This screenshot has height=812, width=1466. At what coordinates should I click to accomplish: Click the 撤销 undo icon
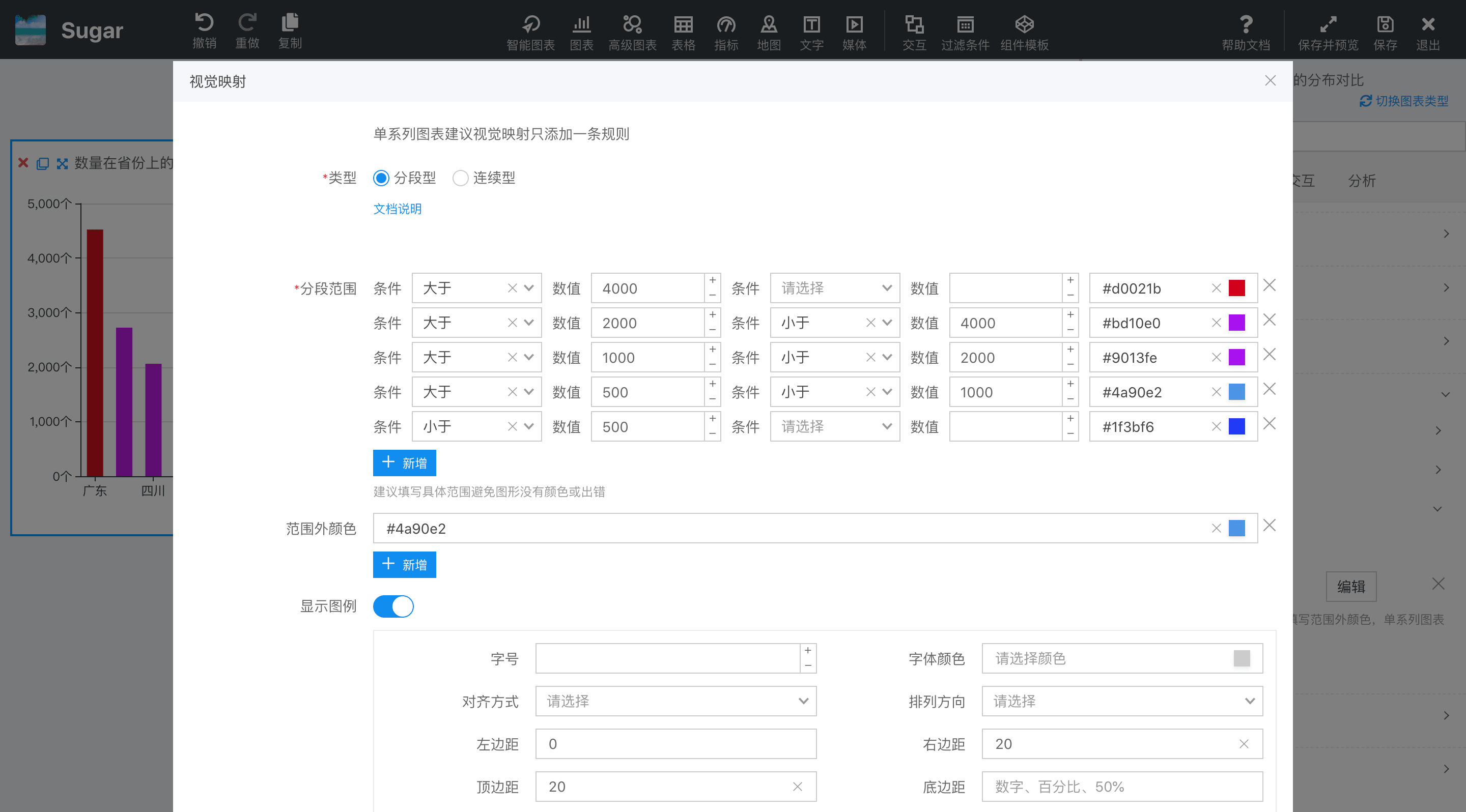[204, 30]
